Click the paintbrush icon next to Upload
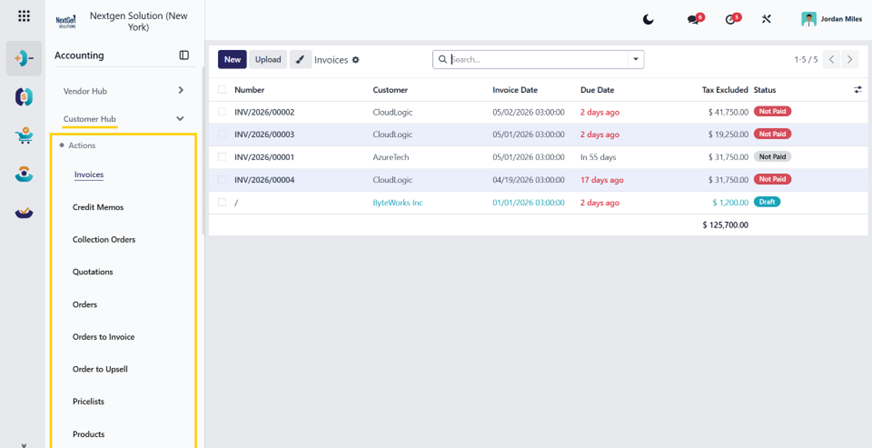The height and width of the screenshot is (448, 872). 300,59
